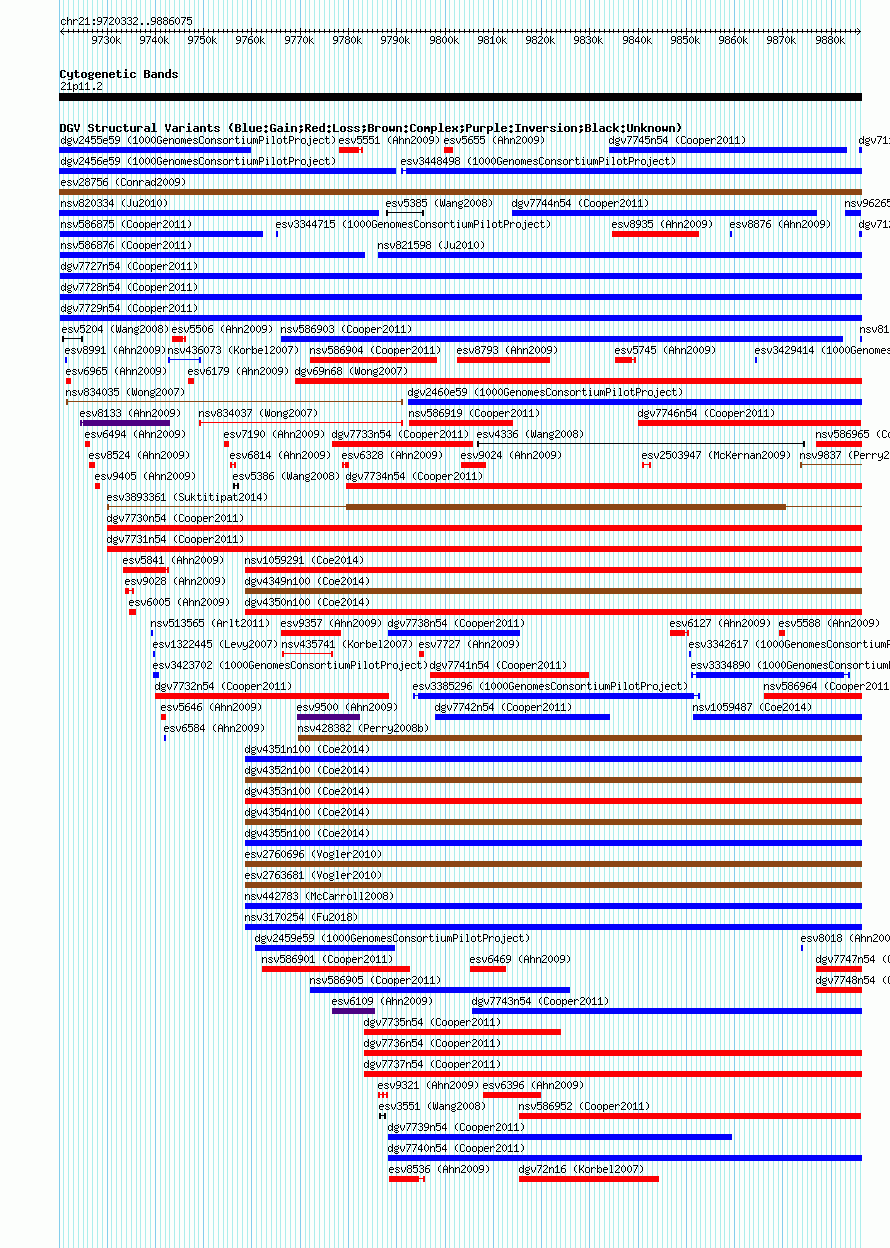Screen dimensions: 890x1248
Task: Click the esv6127 (Ahn2009) label
Action: [720, 623]
